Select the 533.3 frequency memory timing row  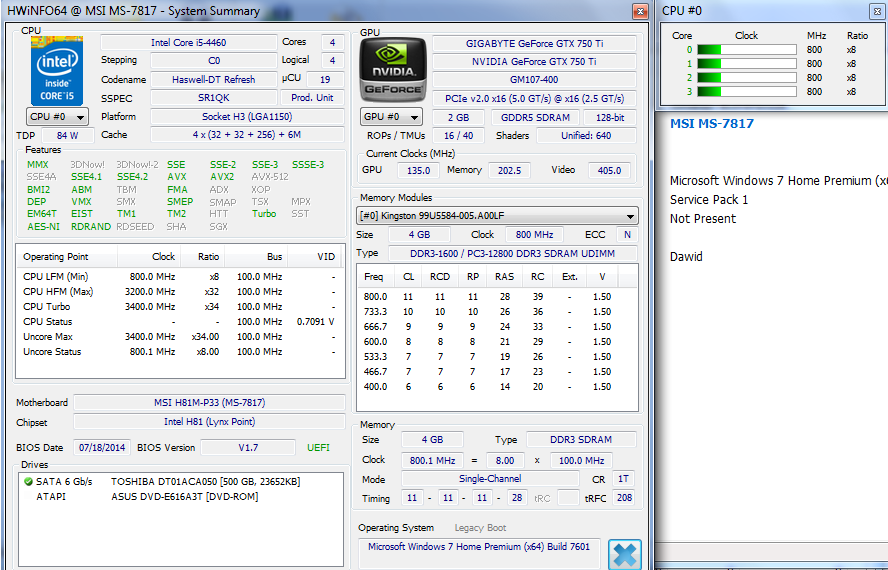497,357
